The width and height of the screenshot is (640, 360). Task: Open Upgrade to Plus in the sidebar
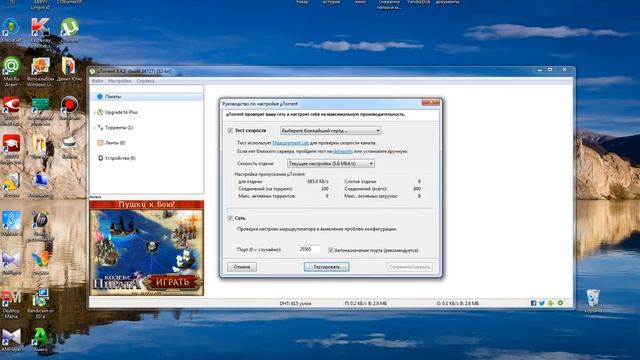pyautogui.click(x=121, y=112)
